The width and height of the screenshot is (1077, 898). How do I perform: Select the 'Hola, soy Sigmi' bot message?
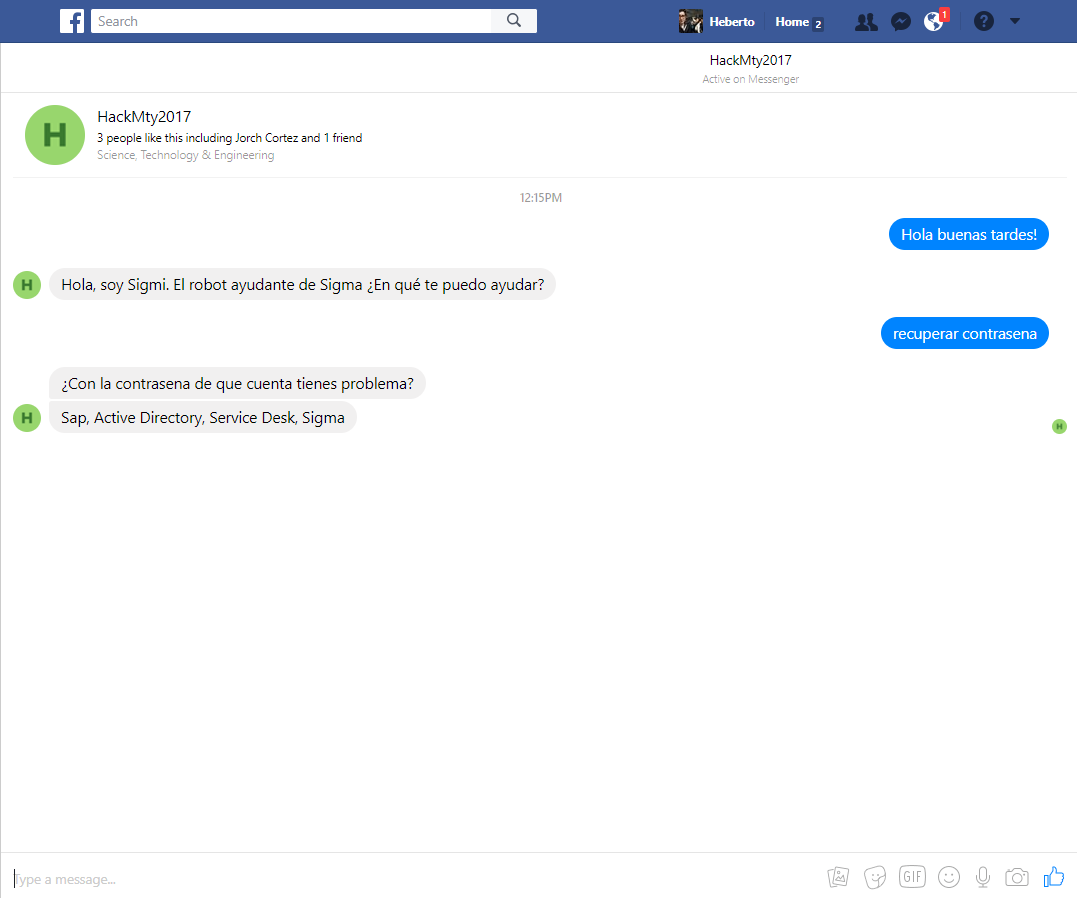pos(302,284)
